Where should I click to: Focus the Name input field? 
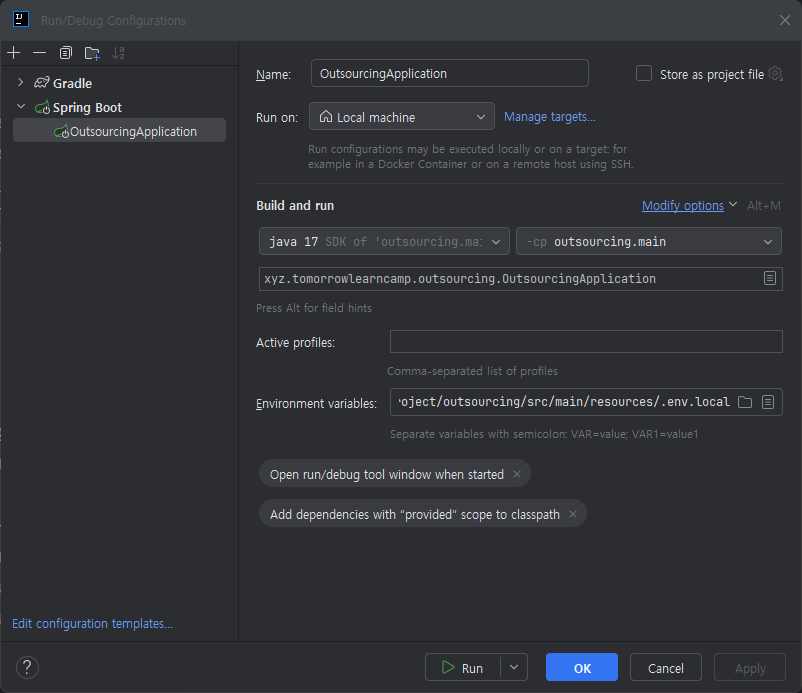(x=450, y=73)
